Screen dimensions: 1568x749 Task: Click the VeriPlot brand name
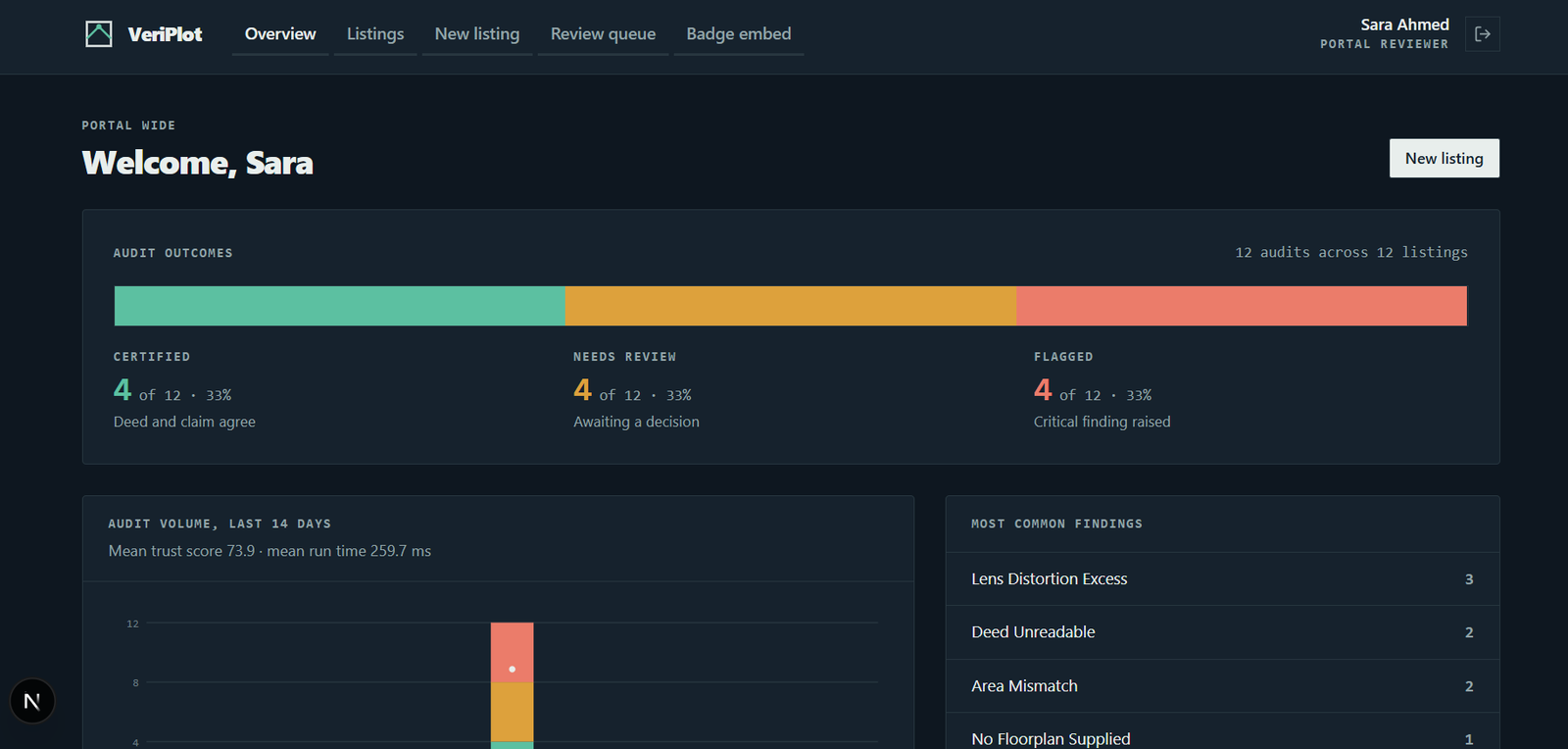(165, 34)
